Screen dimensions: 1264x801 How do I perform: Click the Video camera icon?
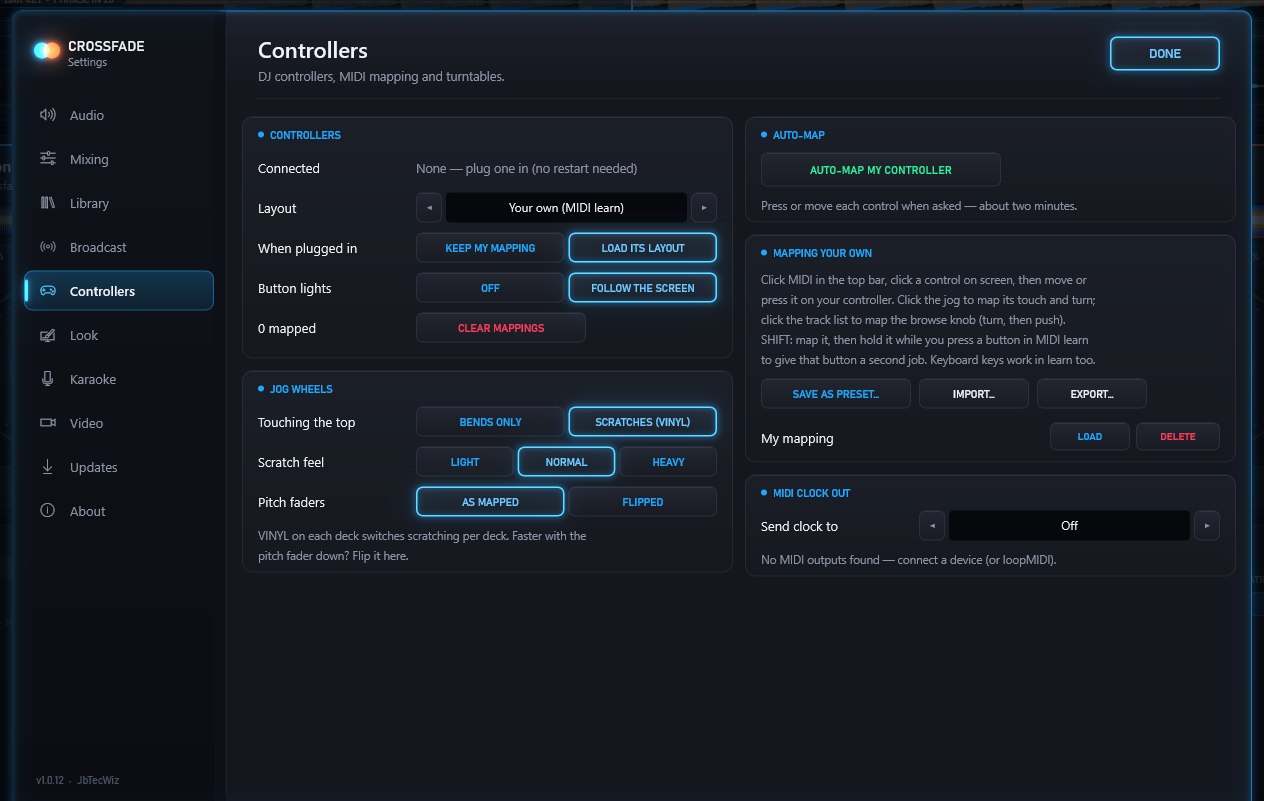(x=47, y=423)
